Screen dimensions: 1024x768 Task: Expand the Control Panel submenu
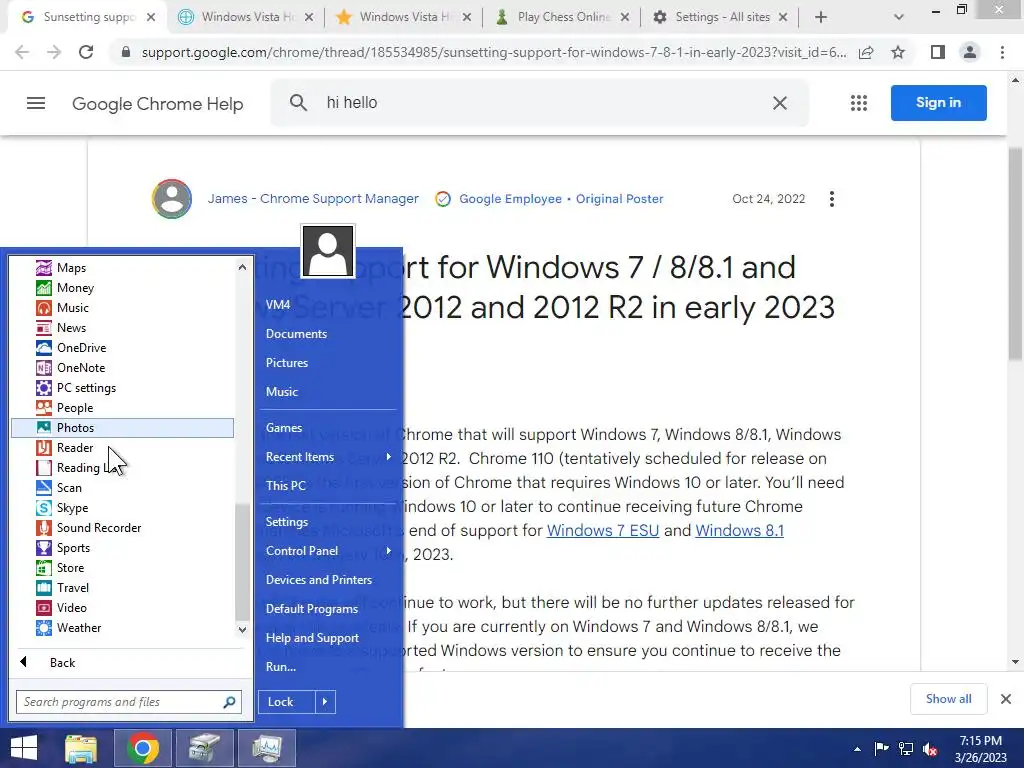click(x=328, y=551)
